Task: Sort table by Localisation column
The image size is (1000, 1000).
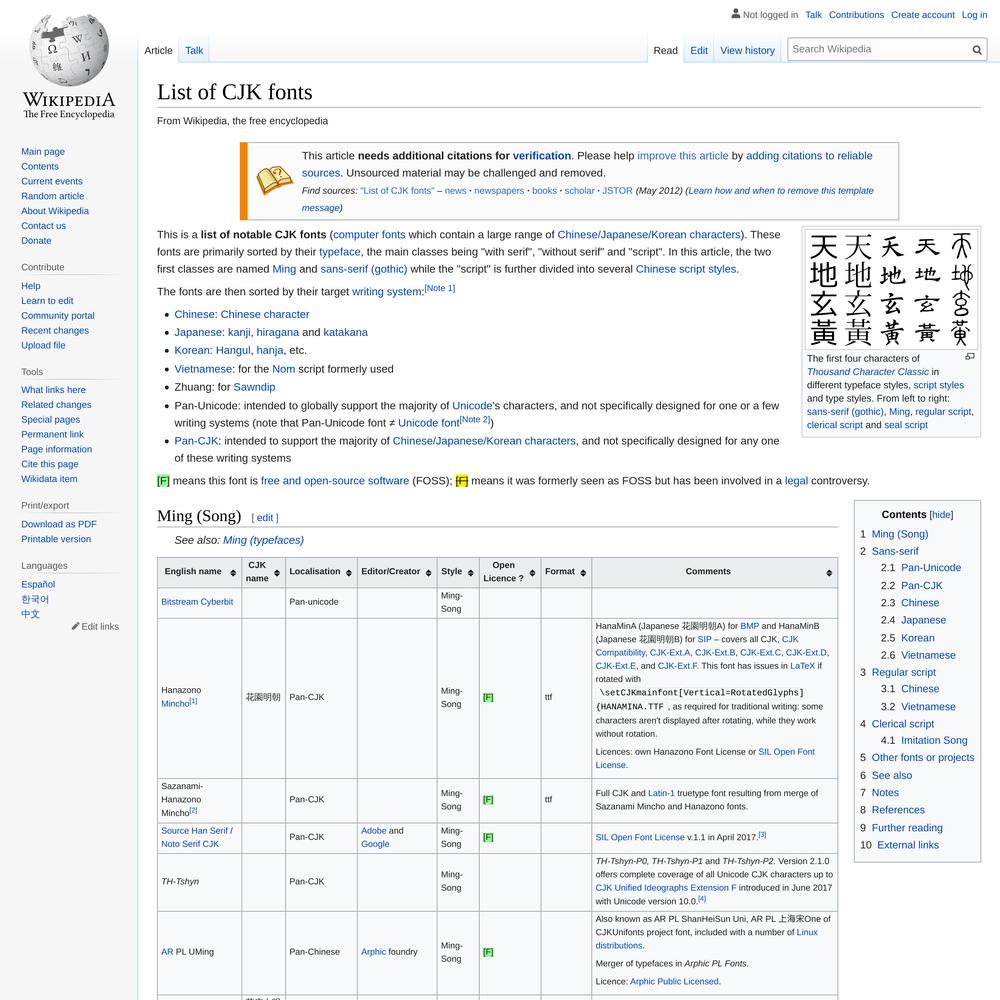Action: 349,573
